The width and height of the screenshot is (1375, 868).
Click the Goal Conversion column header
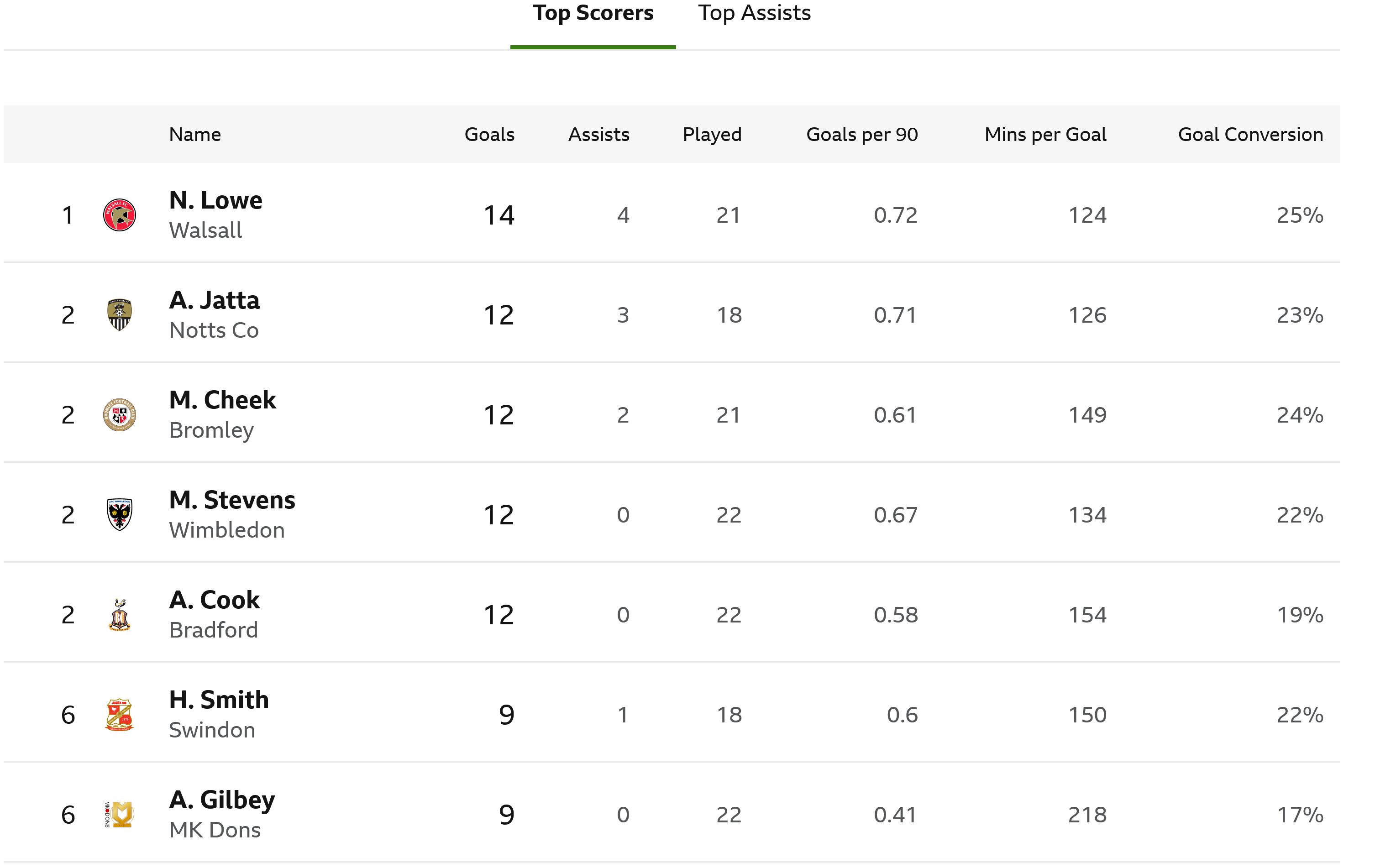tap(1250, 135)
